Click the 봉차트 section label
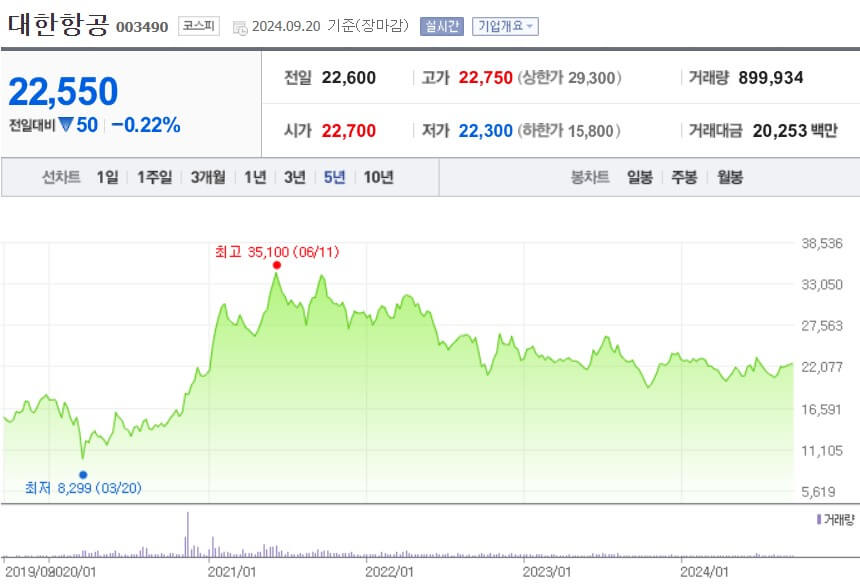This screenshot has height=586, width=860. [x=590, y=177]
